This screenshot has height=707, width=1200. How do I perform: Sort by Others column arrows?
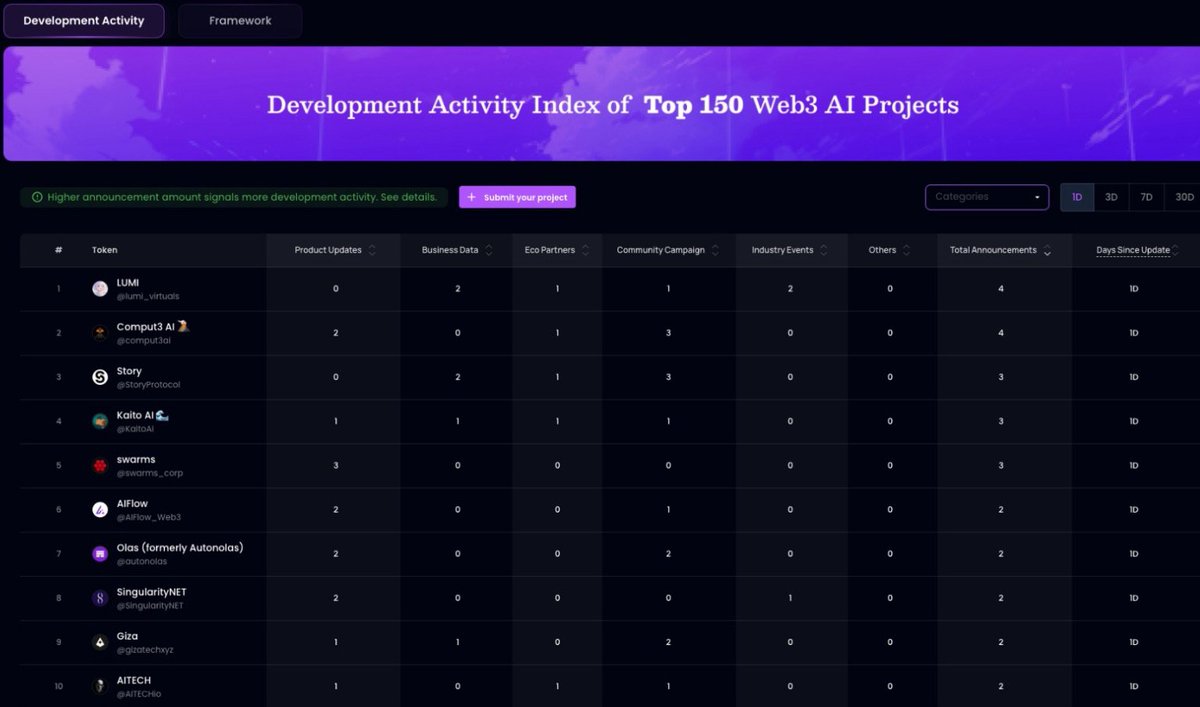[906, 250]
